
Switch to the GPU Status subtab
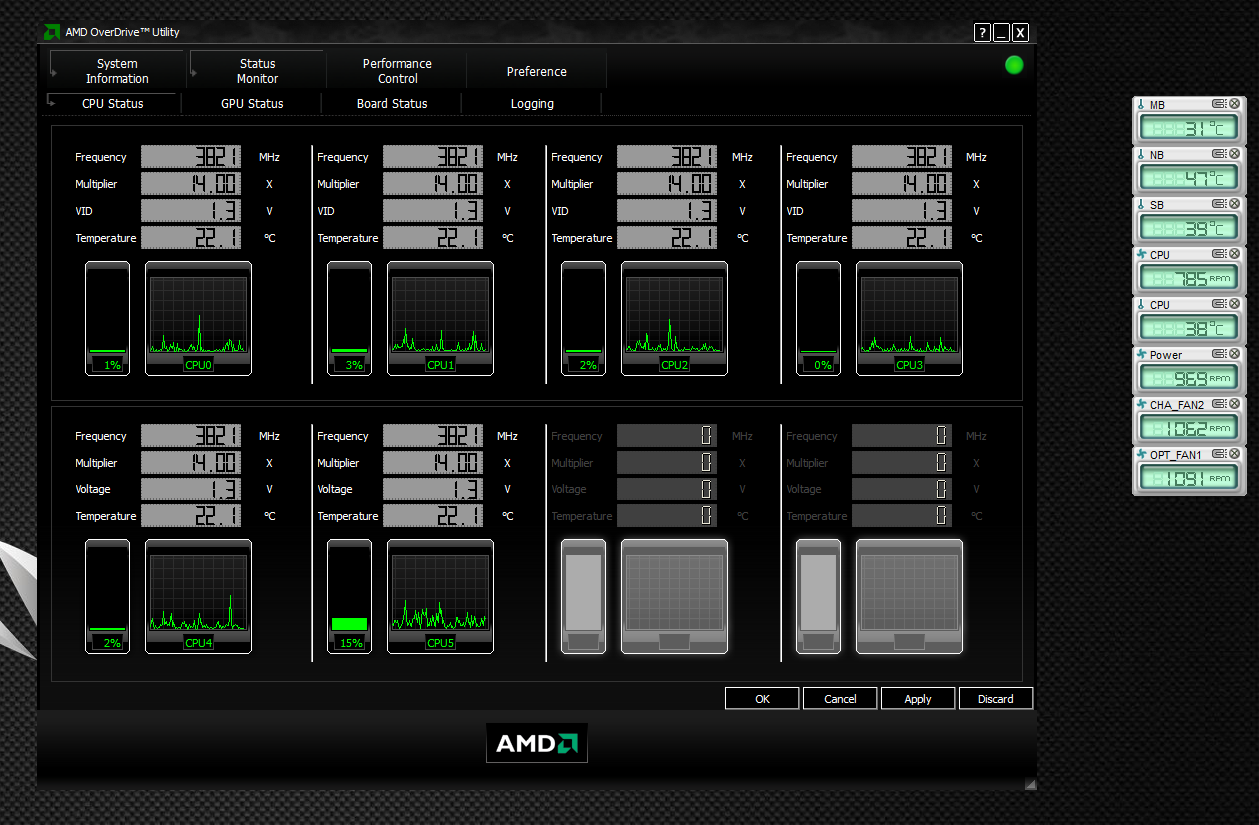pos(252,103)
